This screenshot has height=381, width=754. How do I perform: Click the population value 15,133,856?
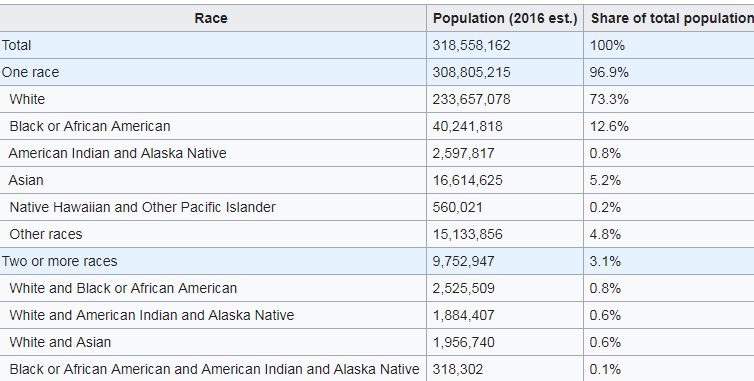pyautogui.click(x=467, y=234)
